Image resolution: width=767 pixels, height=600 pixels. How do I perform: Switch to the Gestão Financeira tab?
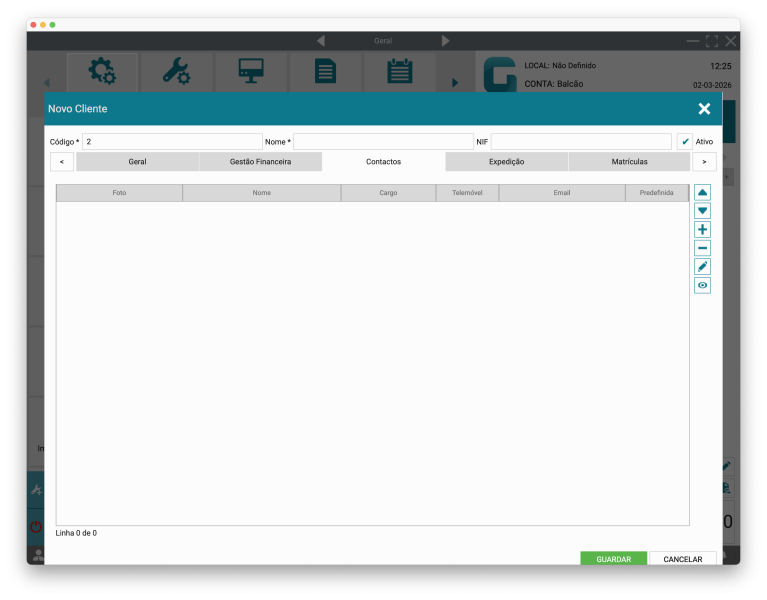coord(260,161)
